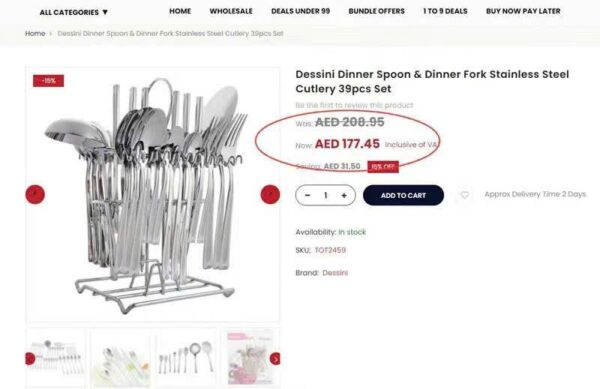Image resolution: width=600 pixels, height=389 pixels.
Task: Decrease quantity with the minus button
Action: pos(308,195)
